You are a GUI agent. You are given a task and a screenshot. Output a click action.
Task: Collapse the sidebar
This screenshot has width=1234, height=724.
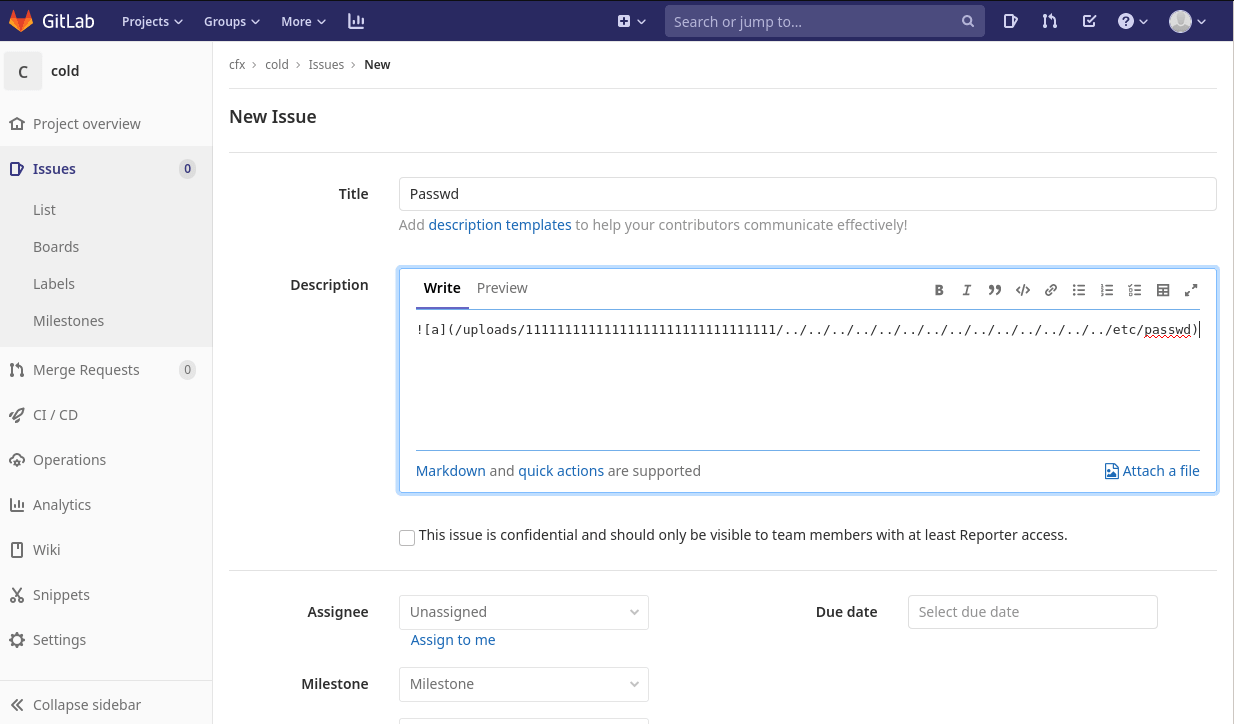(x=86, y=705)
